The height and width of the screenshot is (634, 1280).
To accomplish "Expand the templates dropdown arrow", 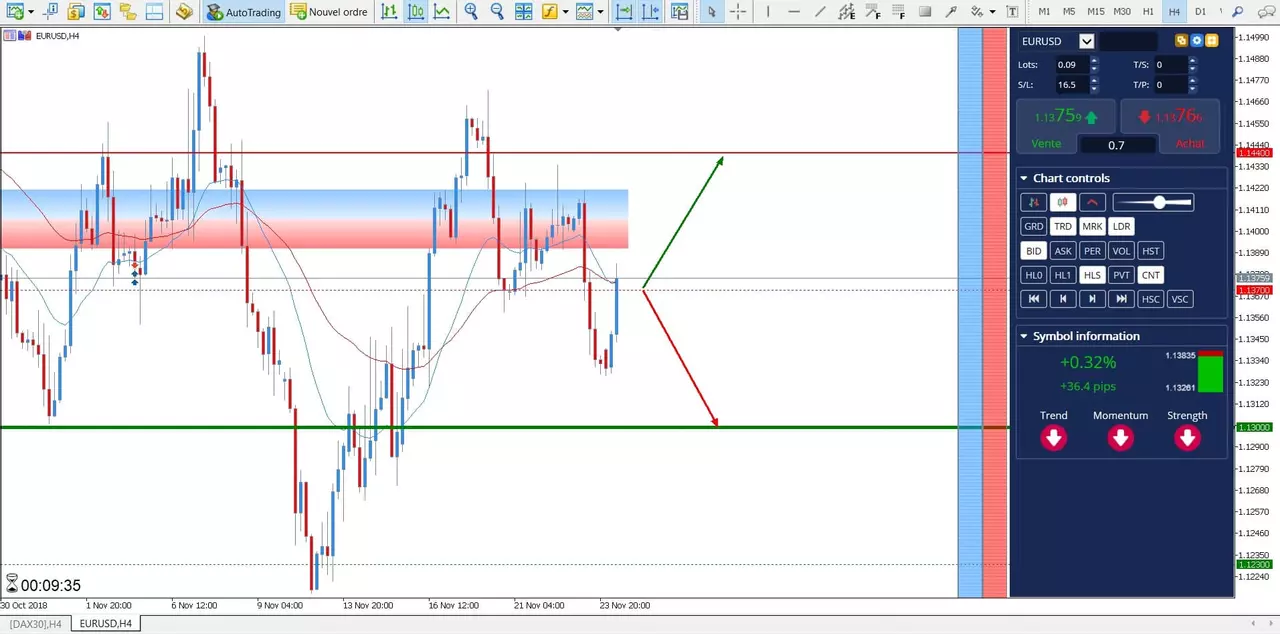I will 600,12.
